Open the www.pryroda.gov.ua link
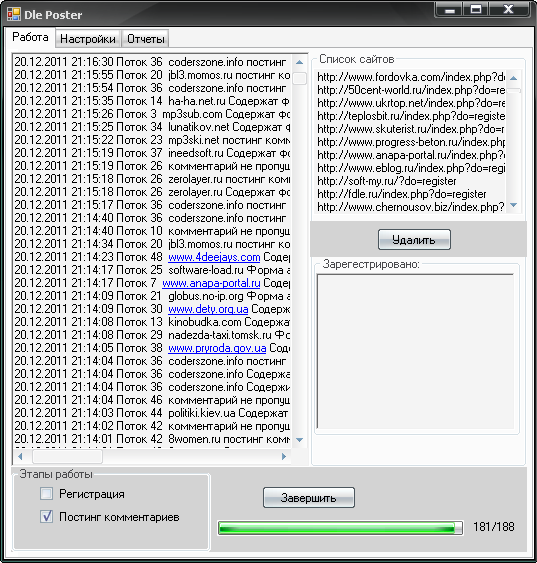The height and width of the screenshot is (563, 537). 217,348
